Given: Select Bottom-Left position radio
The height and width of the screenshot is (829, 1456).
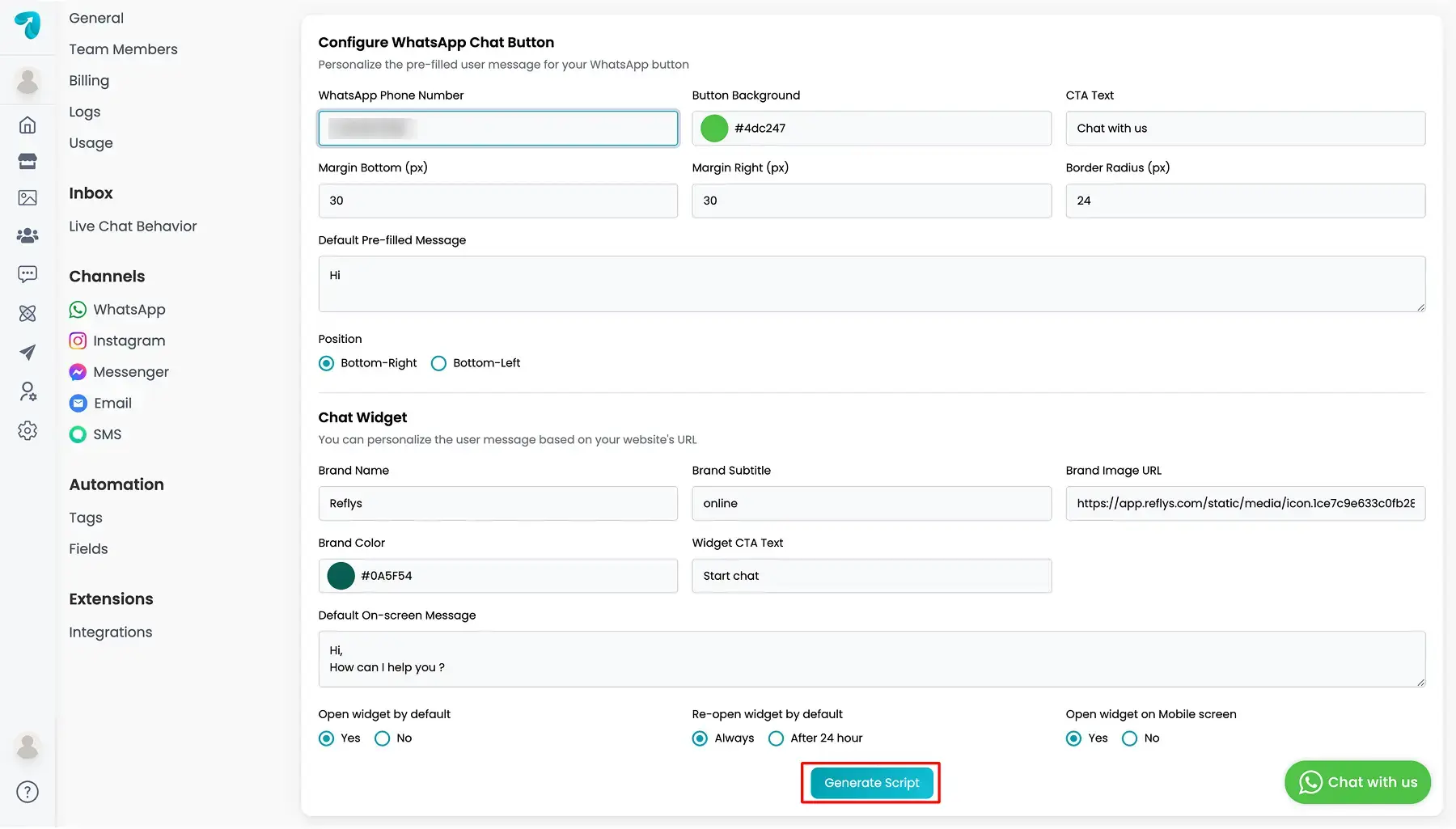Looking at the screenshot, I should [438, 363].
